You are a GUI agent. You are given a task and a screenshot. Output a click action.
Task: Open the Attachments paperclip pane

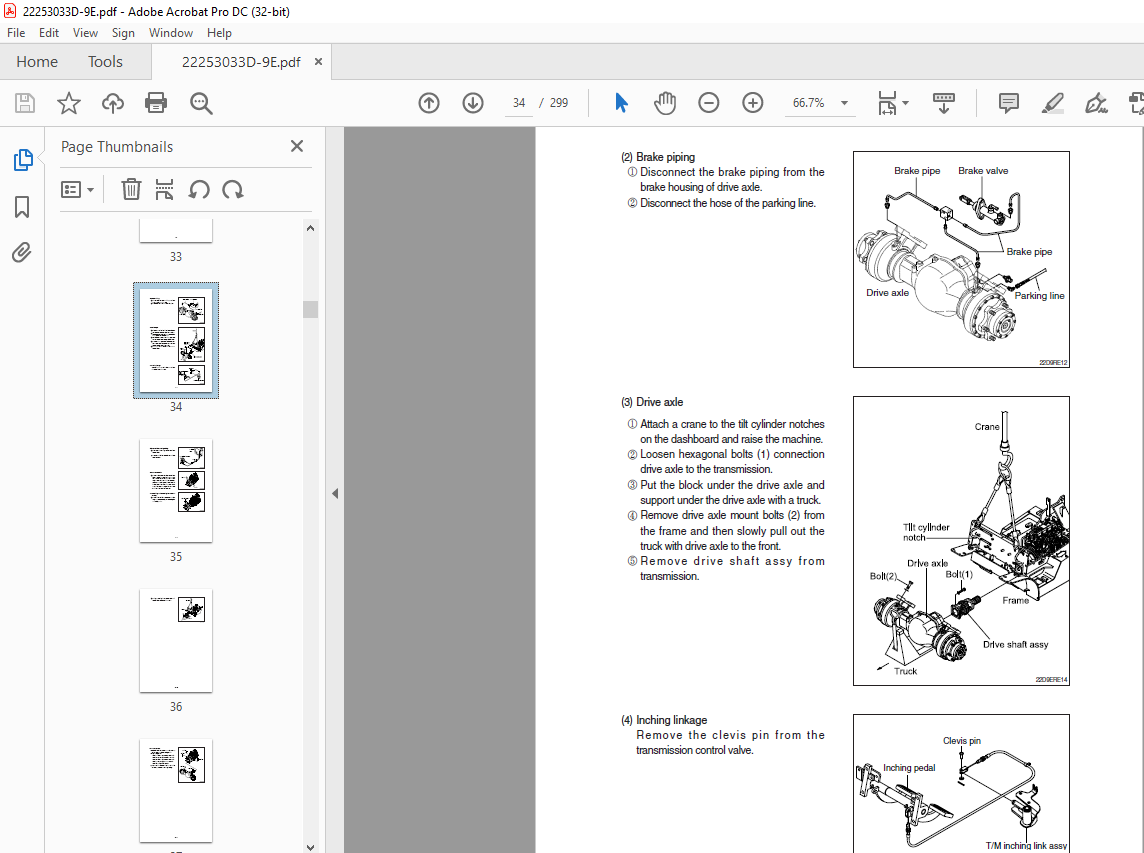(x=22, y=252)
